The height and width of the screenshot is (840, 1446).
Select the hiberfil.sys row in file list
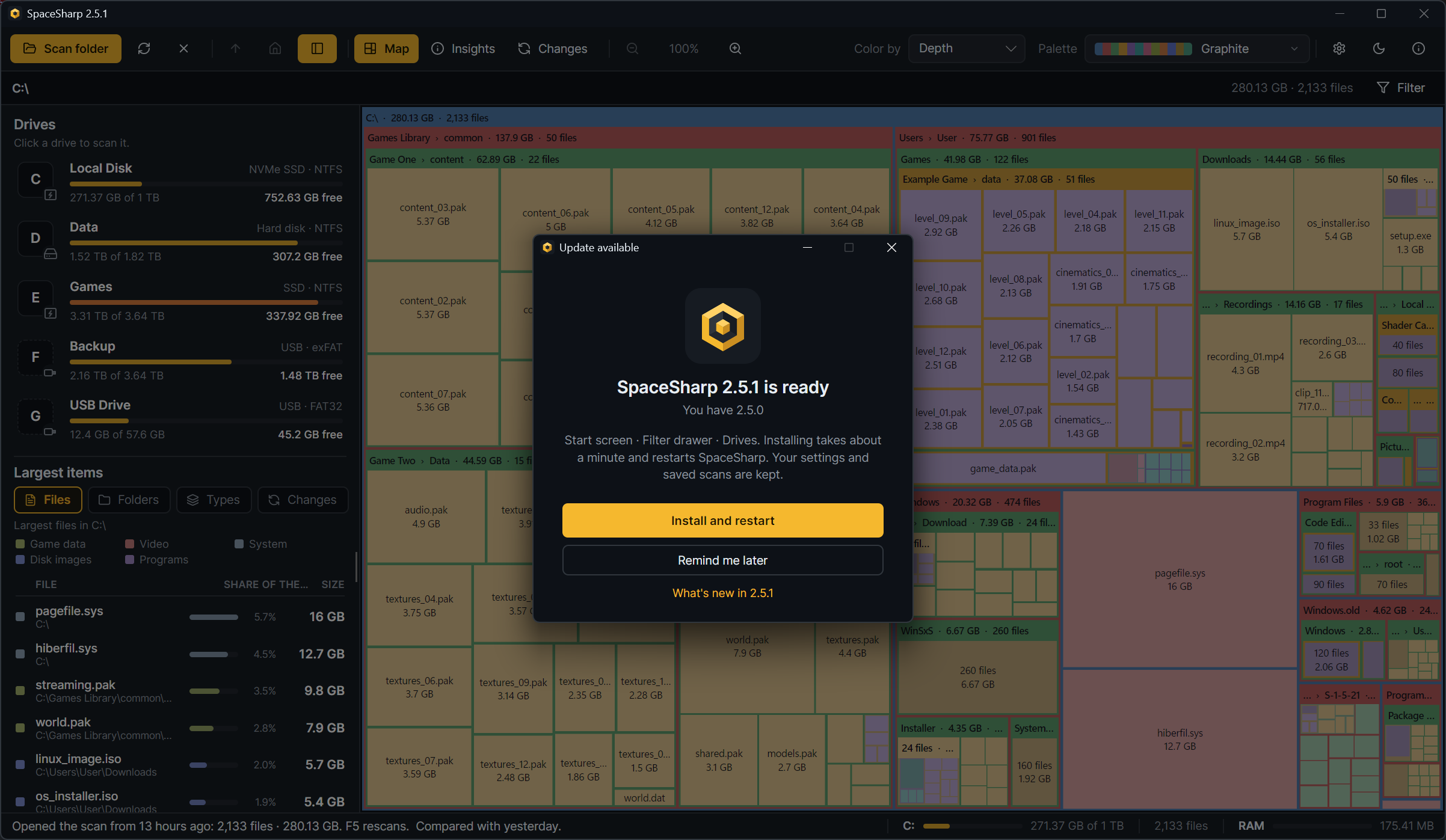coord(179,654)
